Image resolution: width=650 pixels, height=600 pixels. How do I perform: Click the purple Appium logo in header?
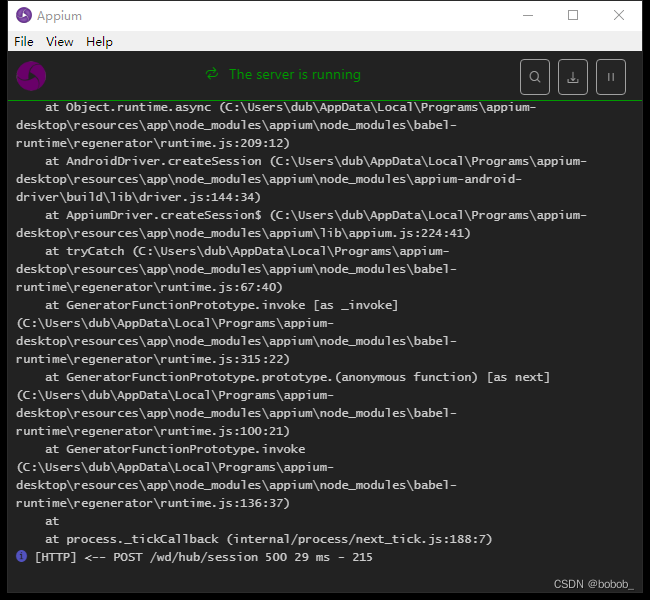(x=31, y=76)
